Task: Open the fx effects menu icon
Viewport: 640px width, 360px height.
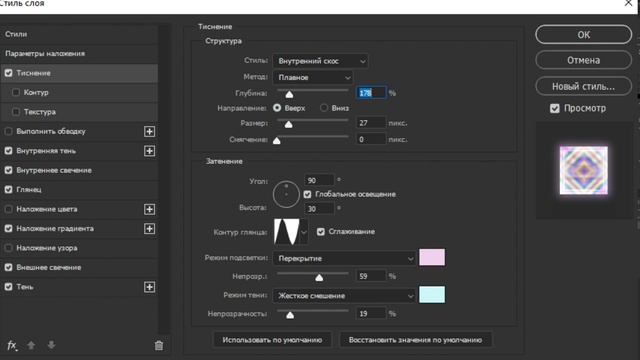Action: (x=12, y=345)
